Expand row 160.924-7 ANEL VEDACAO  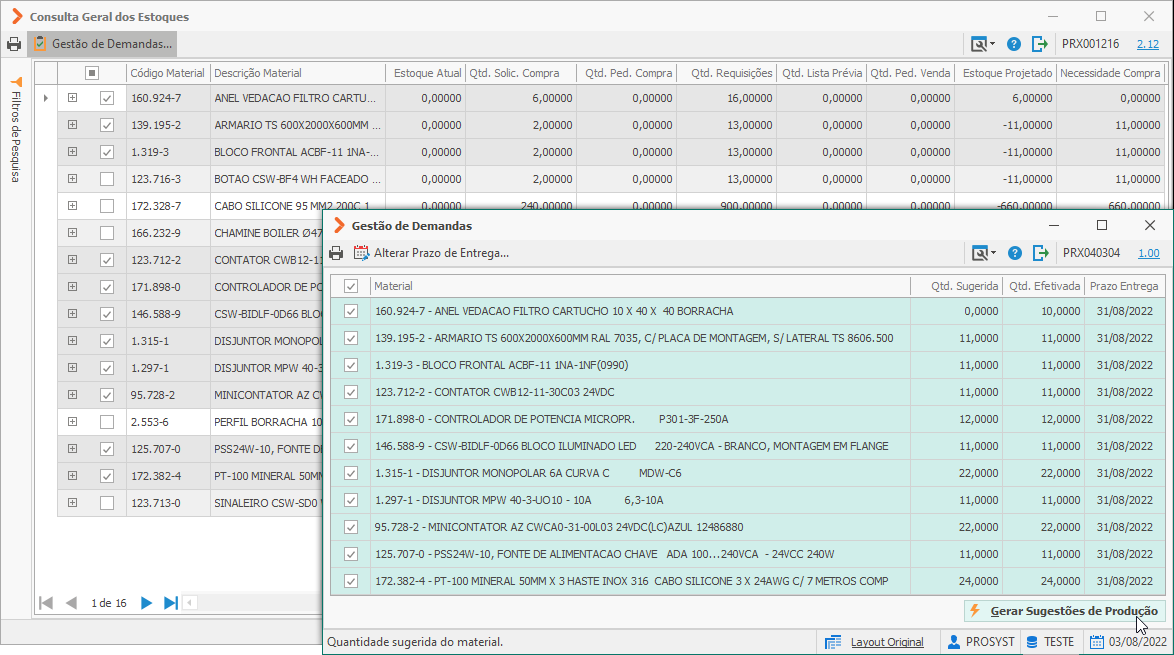(73, 97)
